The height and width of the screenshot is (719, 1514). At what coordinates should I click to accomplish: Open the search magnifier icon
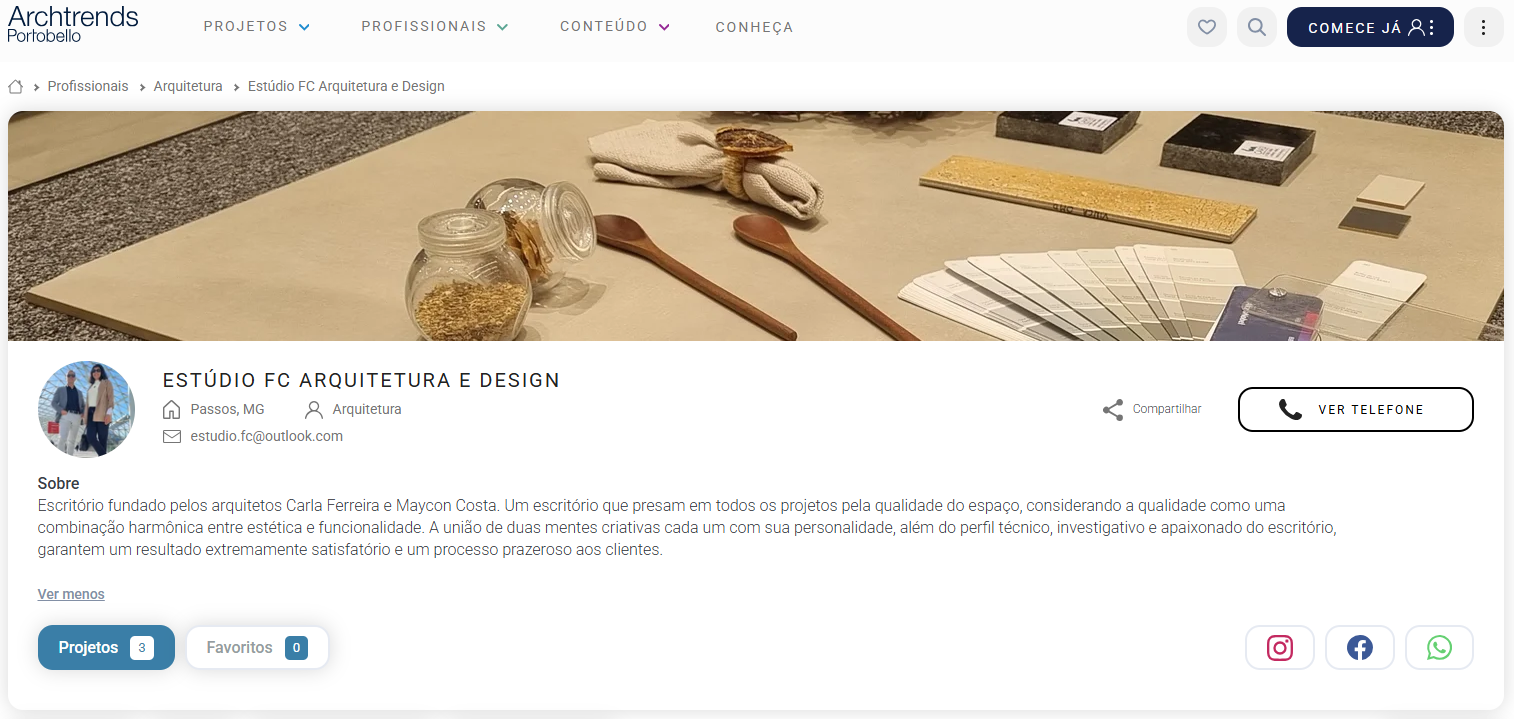(x=1257, y=27)
